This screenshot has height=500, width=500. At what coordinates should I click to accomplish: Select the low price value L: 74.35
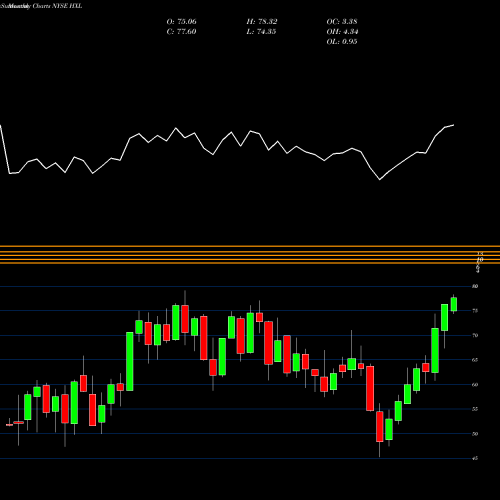pyautogui.click(x=261, y=32)
